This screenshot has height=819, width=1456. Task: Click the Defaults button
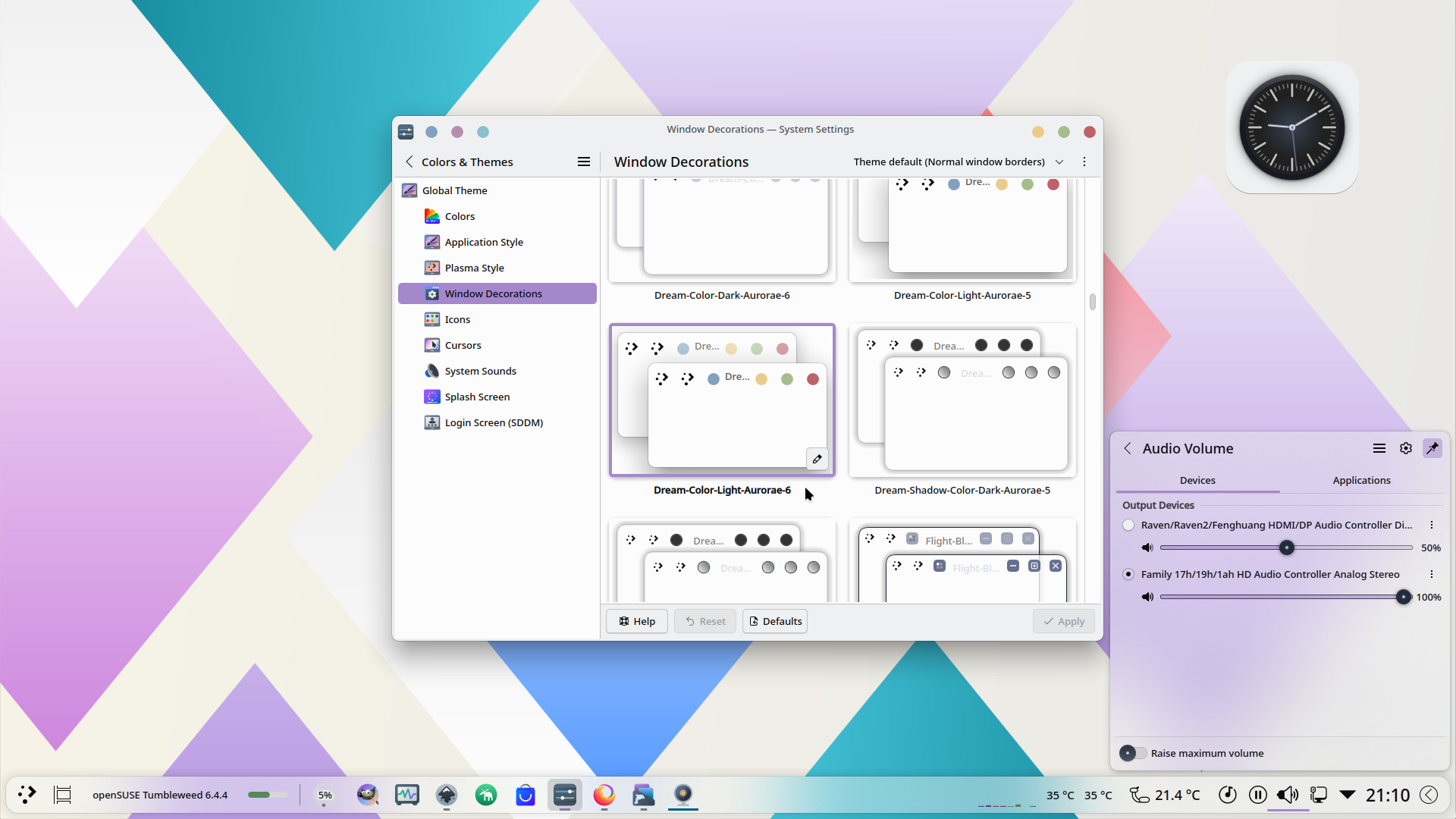pos(775,621)
